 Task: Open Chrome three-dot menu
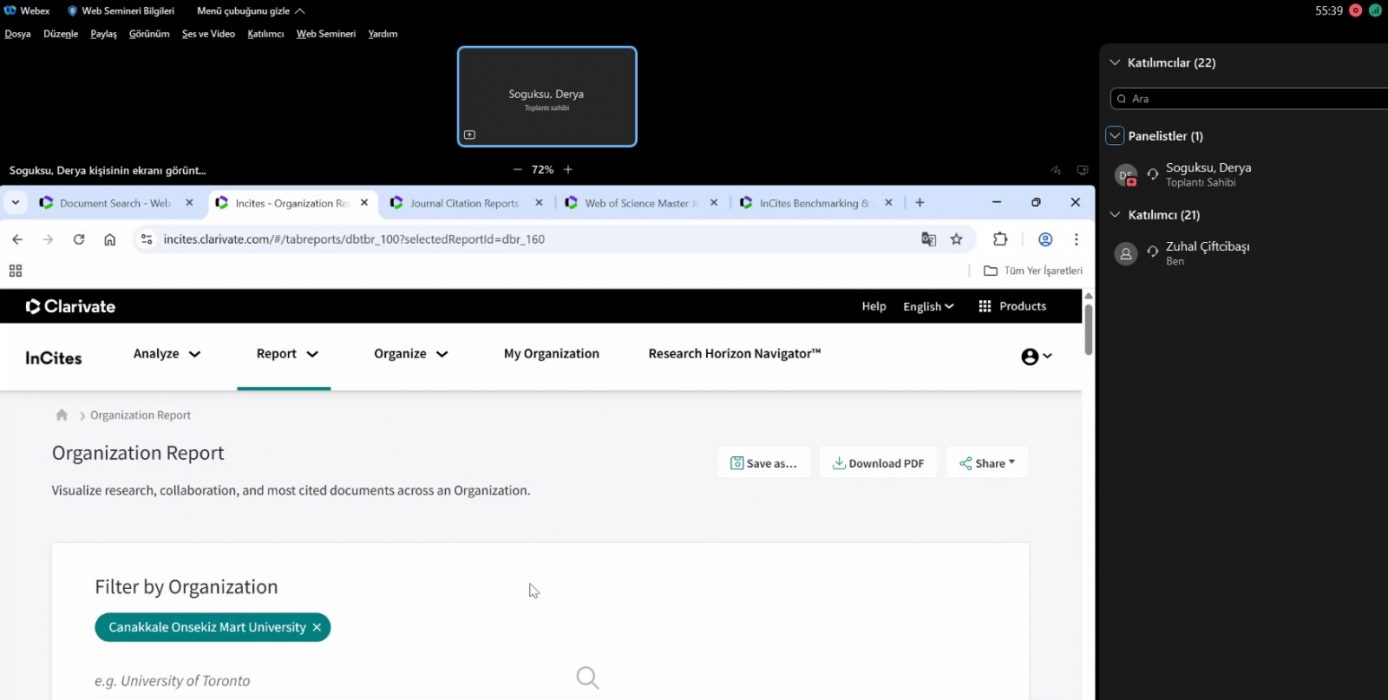tap(1076, 239)
